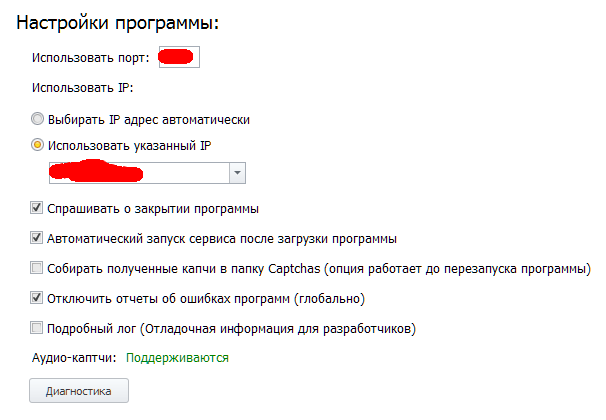The image size is (606, 420).
Task: Click inside the IP address combo box
Action: (138, 173)
